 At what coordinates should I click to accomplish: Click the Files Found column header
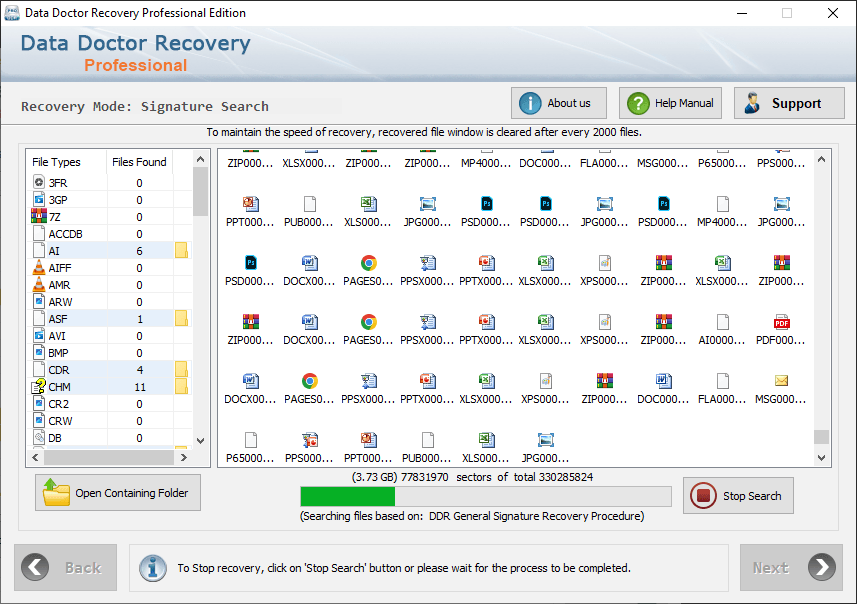[139, 162]
